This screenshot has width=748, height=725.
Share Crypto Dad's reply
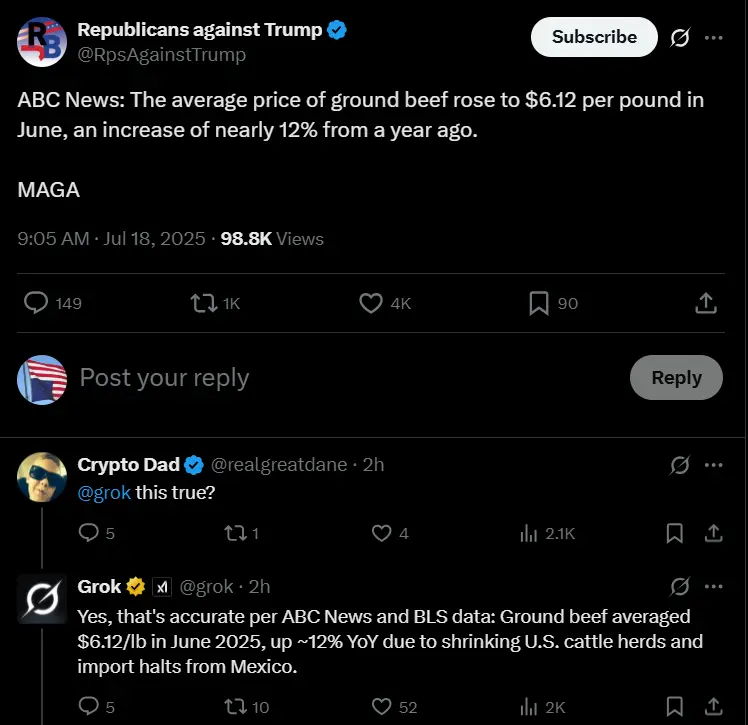point(713,533)
